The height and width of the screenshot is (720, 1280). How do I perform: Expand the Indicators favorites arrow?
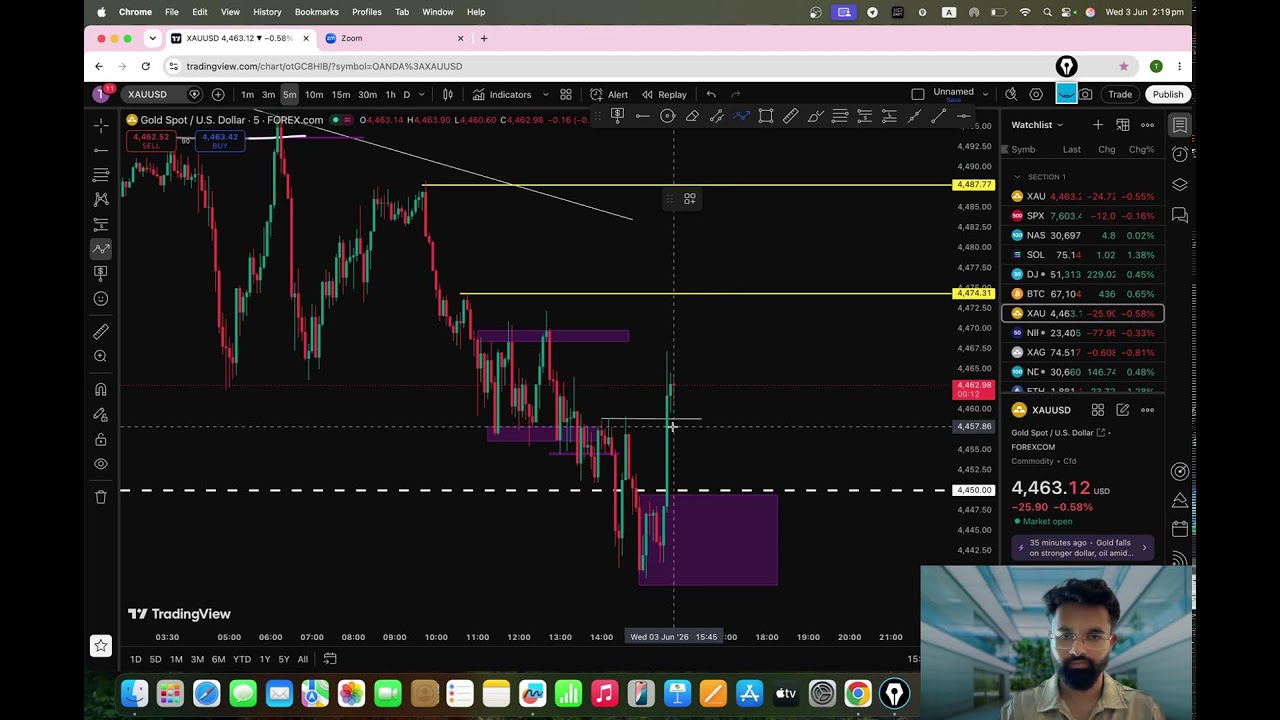point(545,94)
